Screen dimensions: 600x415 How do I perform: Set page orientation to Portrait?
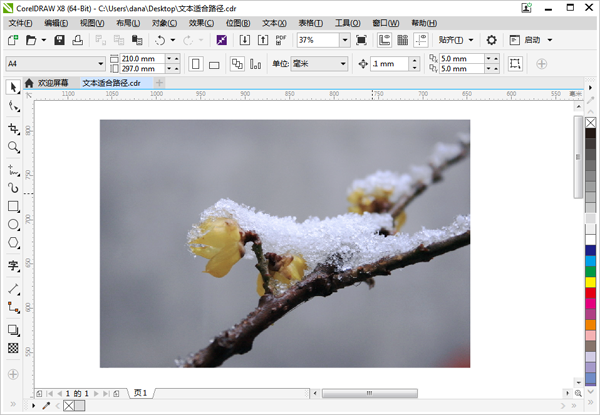[196, 64]
